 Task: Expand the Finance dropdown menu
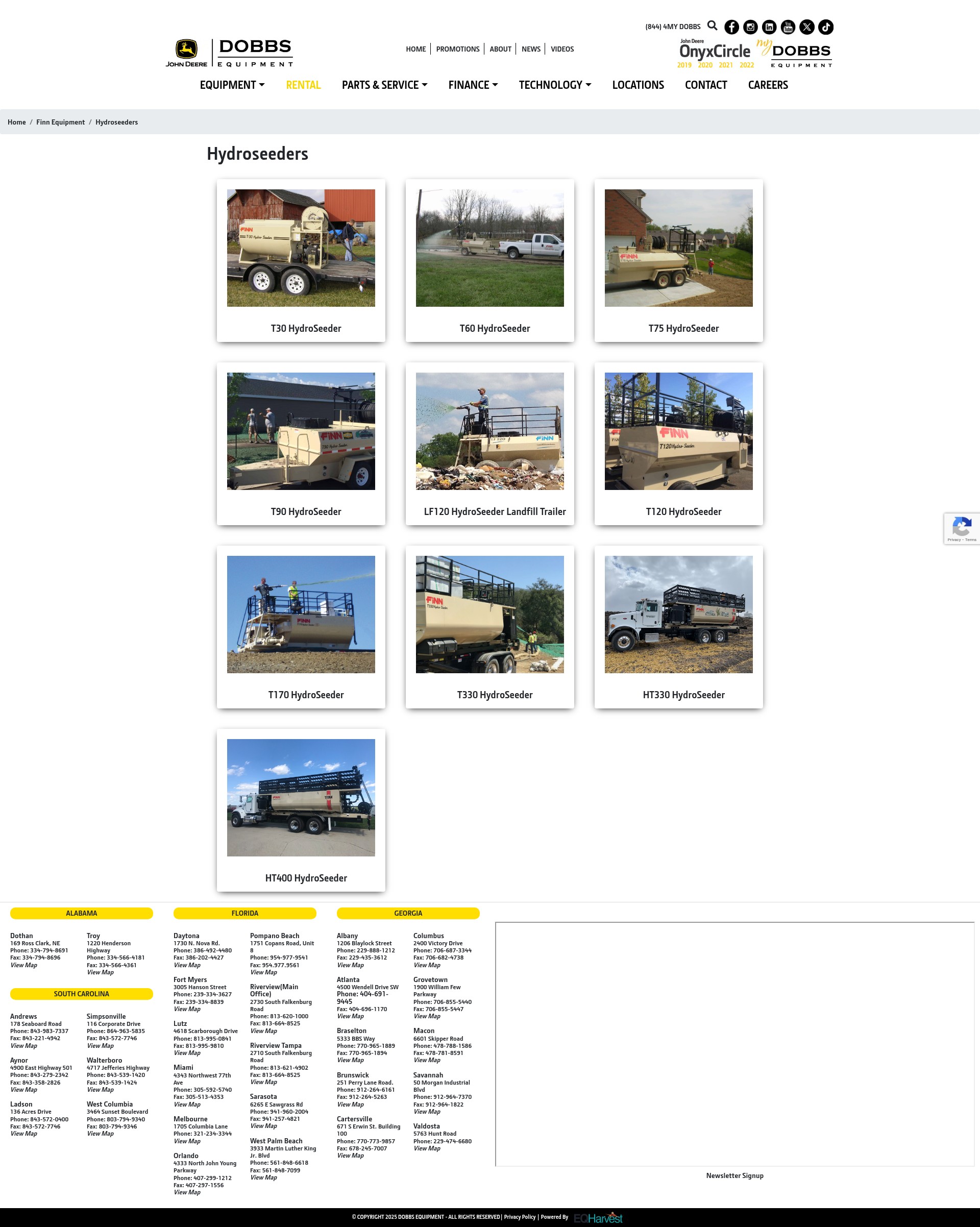point(473,85)
